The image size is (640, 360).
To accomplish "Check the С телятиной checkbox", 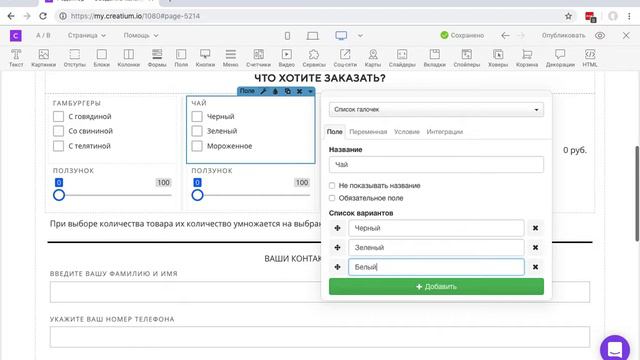I will [x=58, y=146].
